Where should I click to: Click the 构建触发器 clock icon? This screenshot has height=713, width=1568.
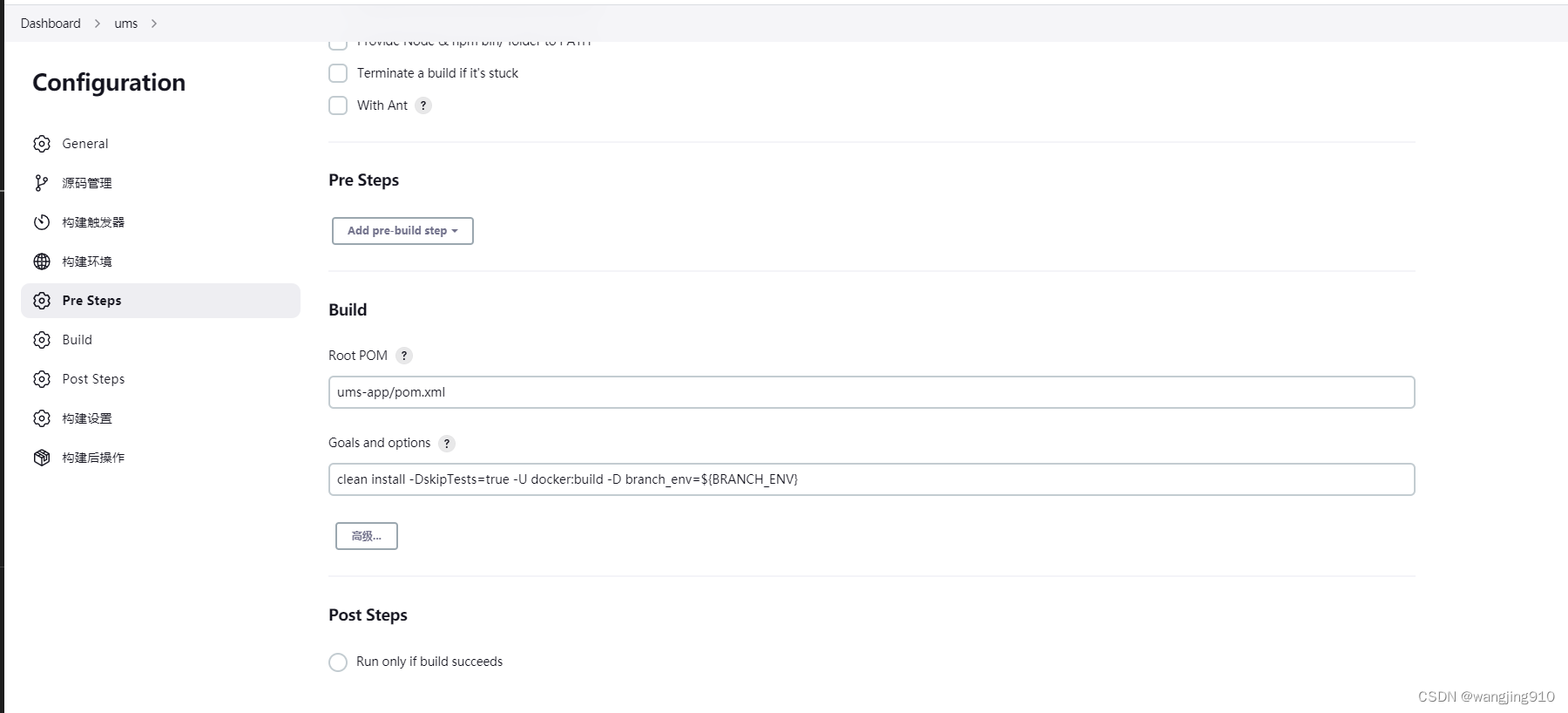click(x=42, y=222)
